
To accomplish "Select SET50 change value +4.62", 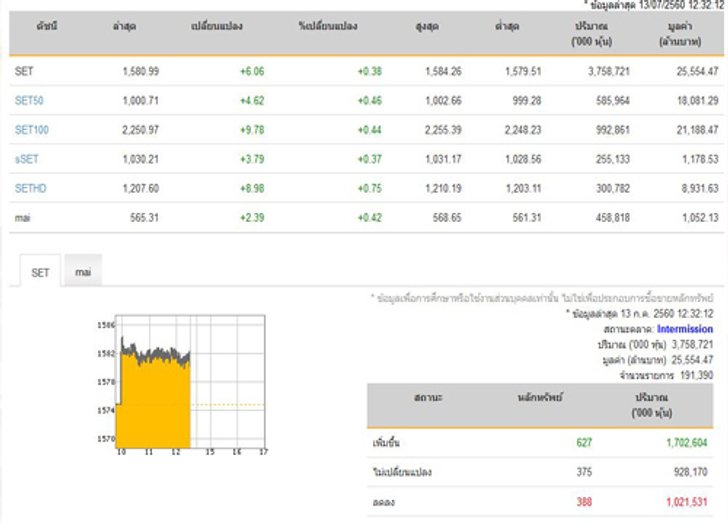I will click(x=252, y=100).
